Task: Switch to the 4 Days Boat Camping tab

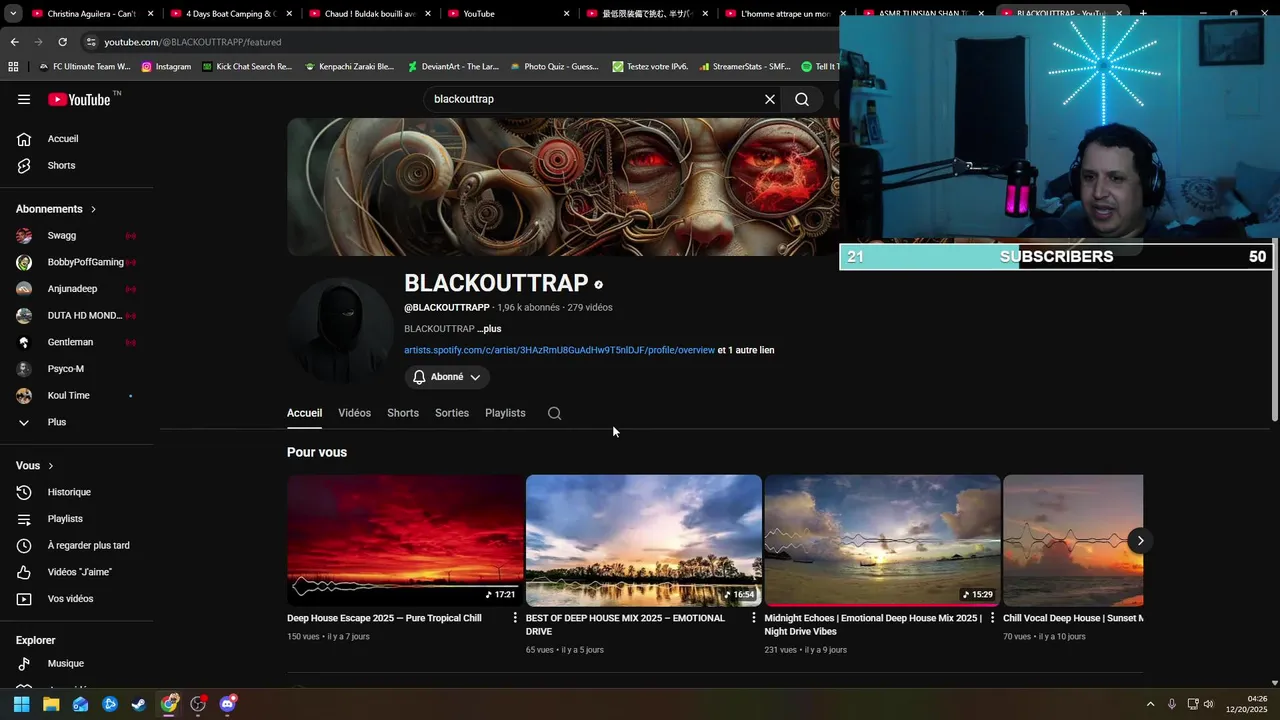Action: point(231,14)
